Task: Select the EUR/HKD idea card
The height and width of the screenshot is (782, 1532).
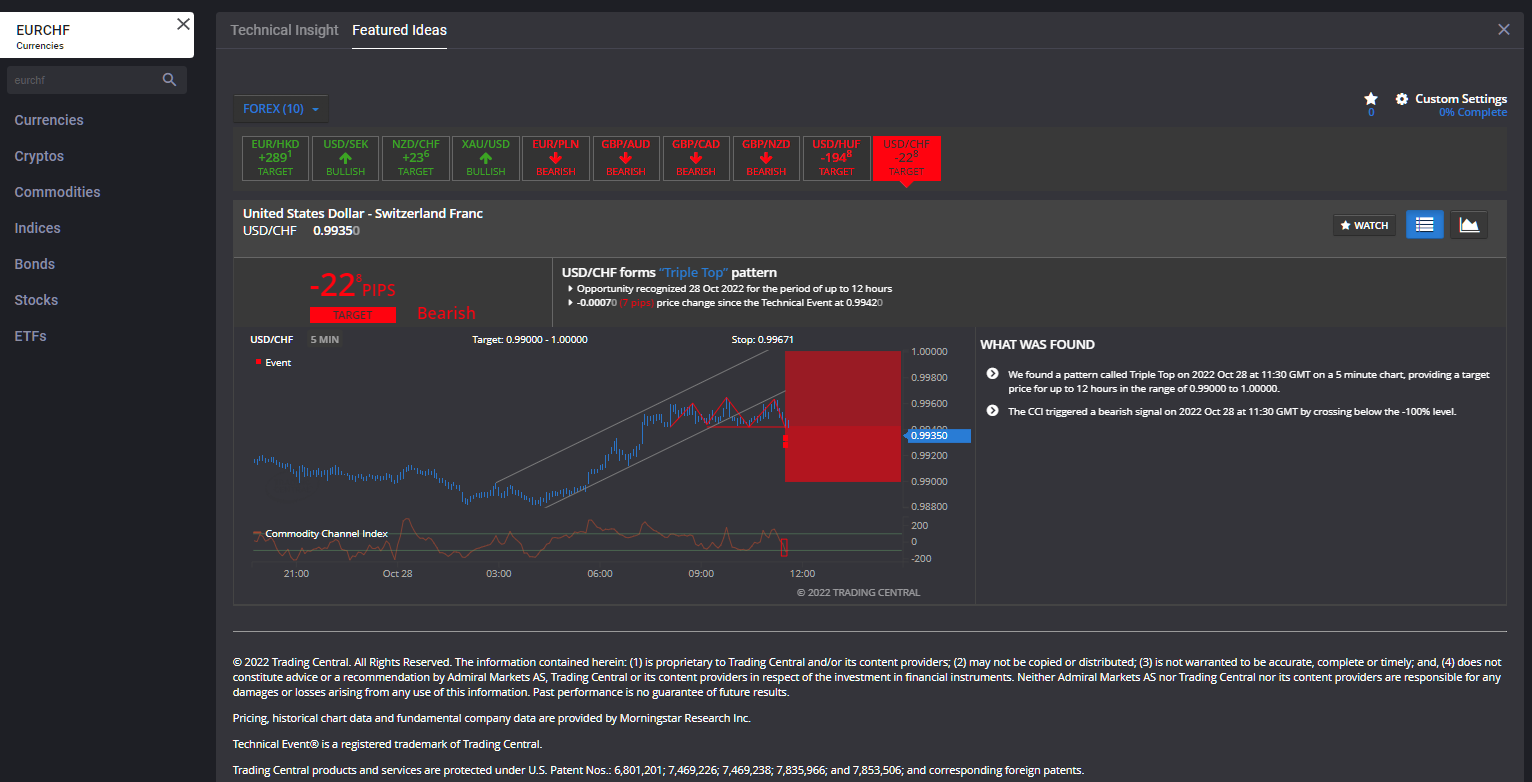Action: click(x=275, y=157)
